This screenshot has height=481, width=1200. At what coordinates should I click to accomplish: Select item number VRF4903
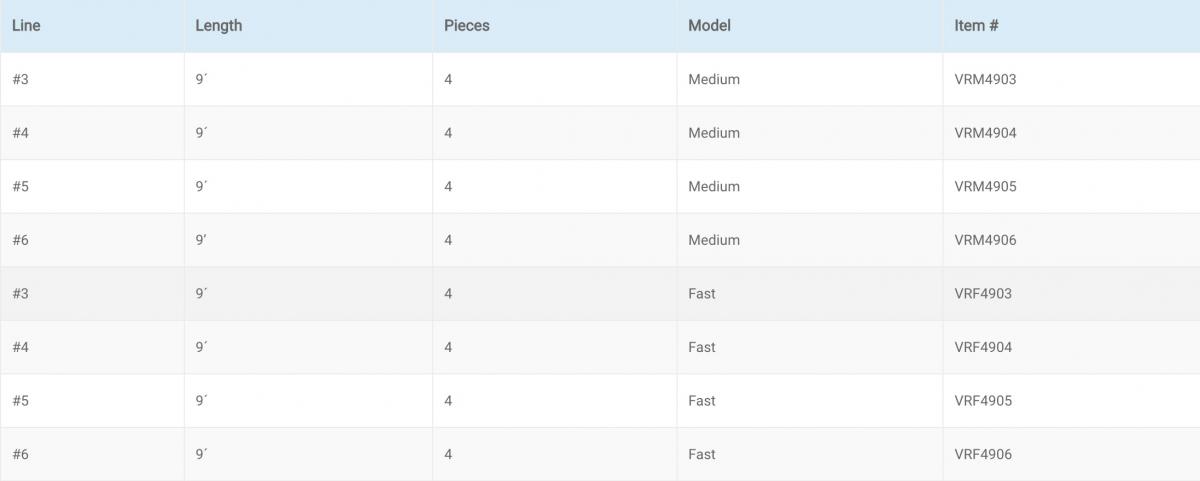click(983, 294)
